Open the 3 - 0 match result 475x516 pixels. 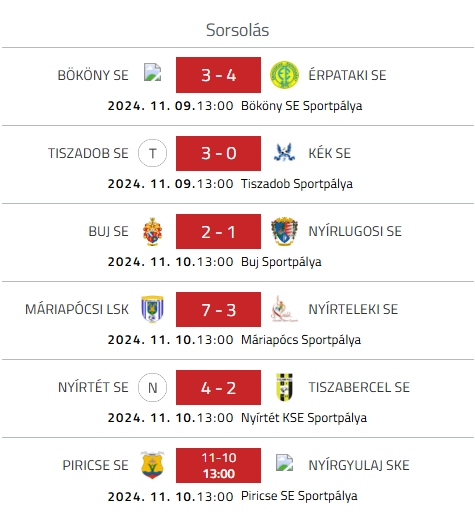coord(218,153)
